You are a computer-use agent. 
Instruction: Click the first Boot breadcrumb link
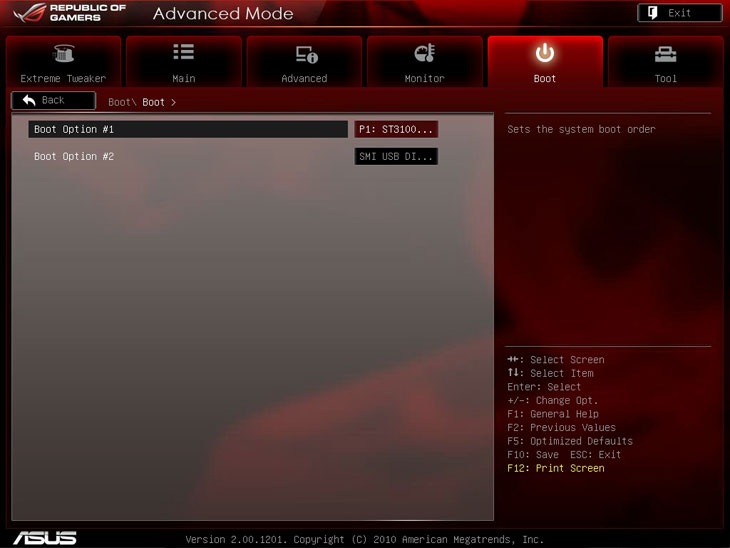(119, 102)
